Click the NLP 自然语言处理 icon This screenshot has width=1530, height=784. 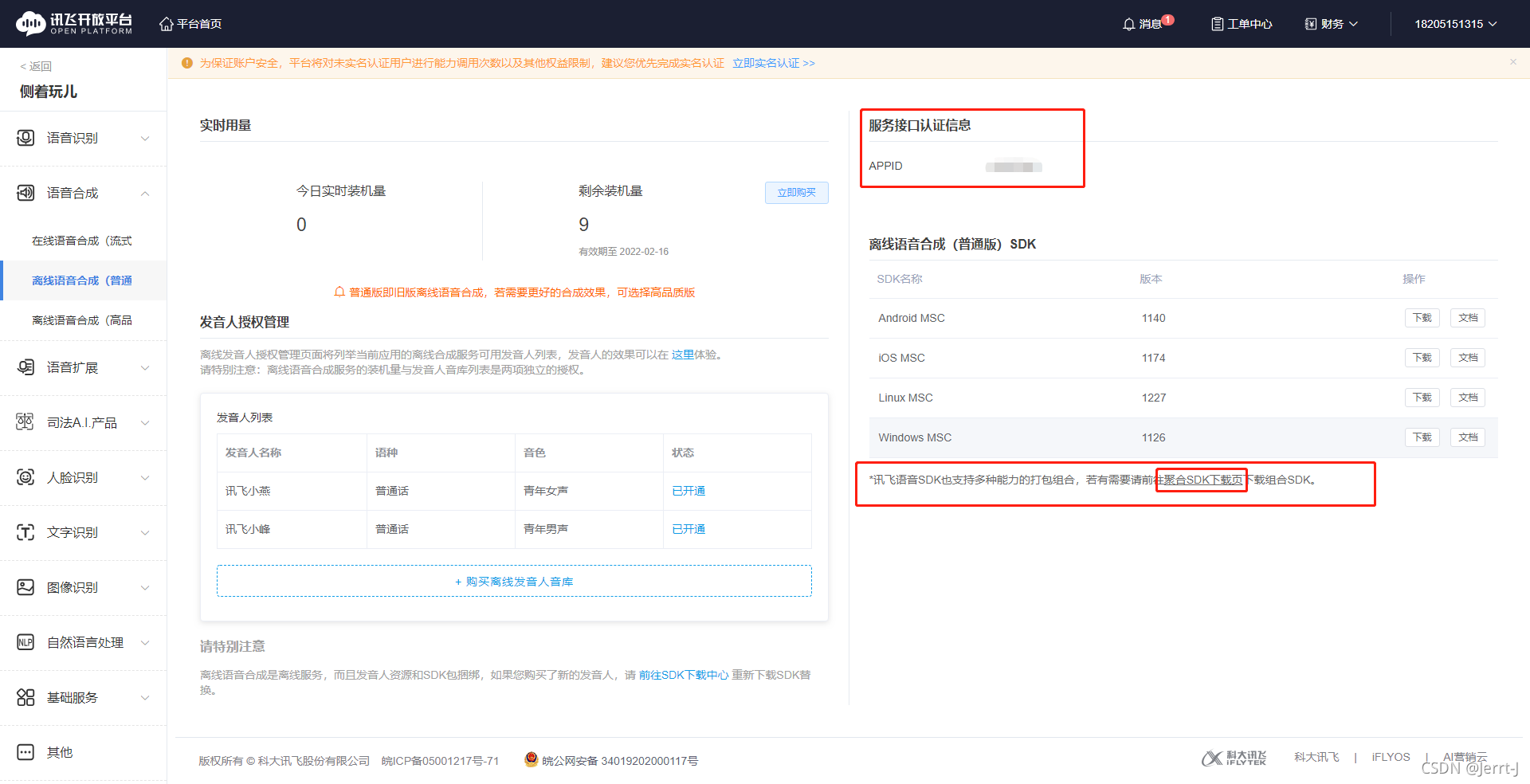click(x=25, y=642)
